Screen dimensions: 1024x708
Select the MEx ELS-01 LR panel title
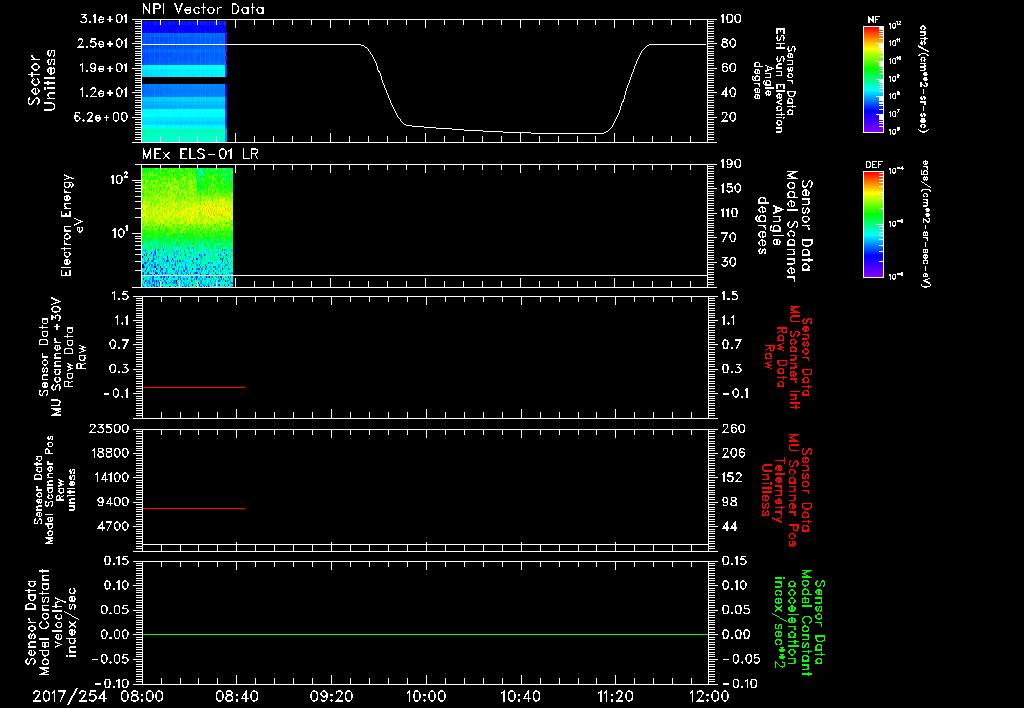(x=201, y=154)
